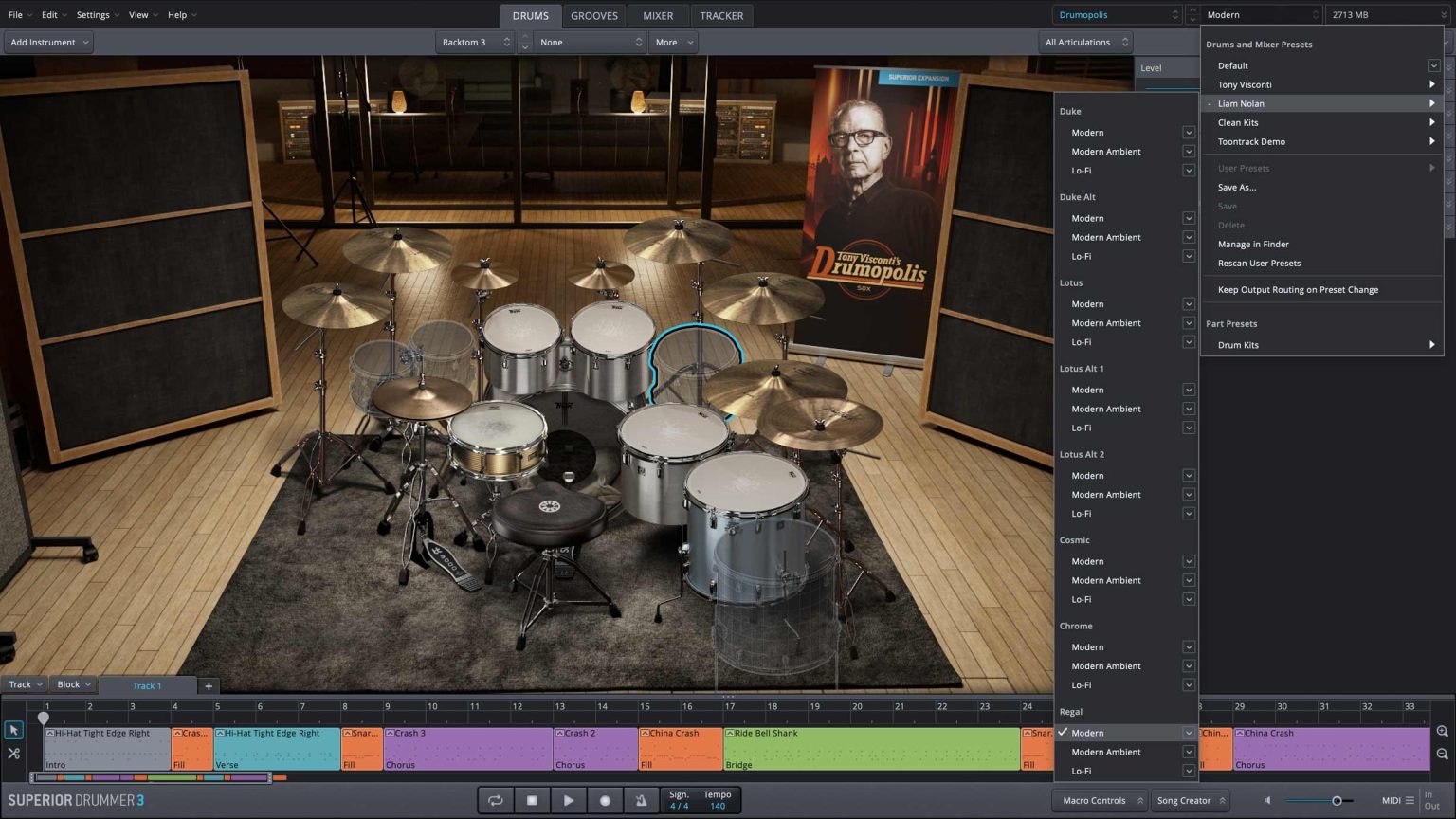Image resolution: width=1456 pixels, height=819 pixels.
Task: Choose Modern preset under Regal
Action: pyautogui.click(x=1087, y=733)
